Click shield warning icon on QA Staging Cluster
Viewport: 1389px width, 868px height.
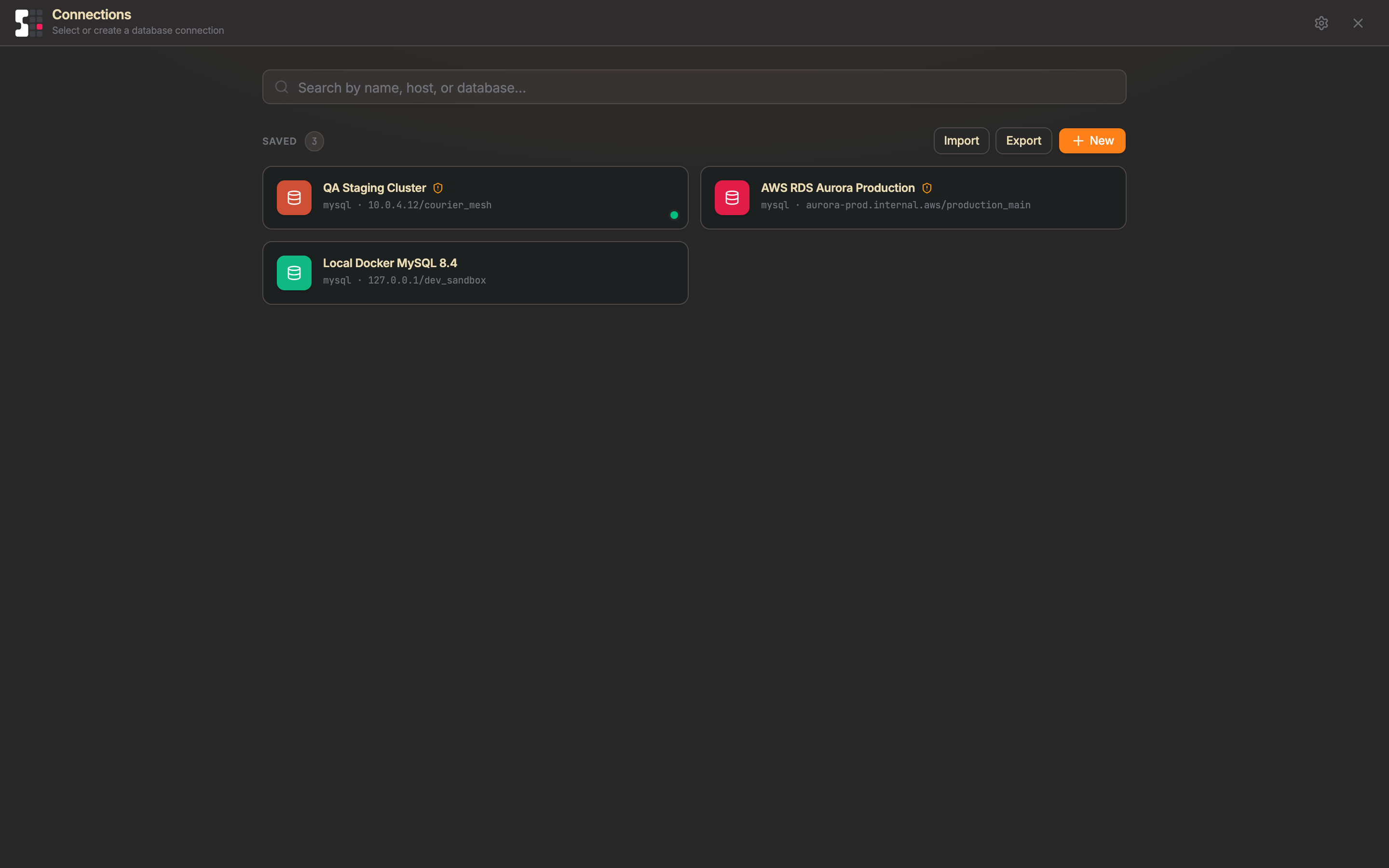[438, 188]
